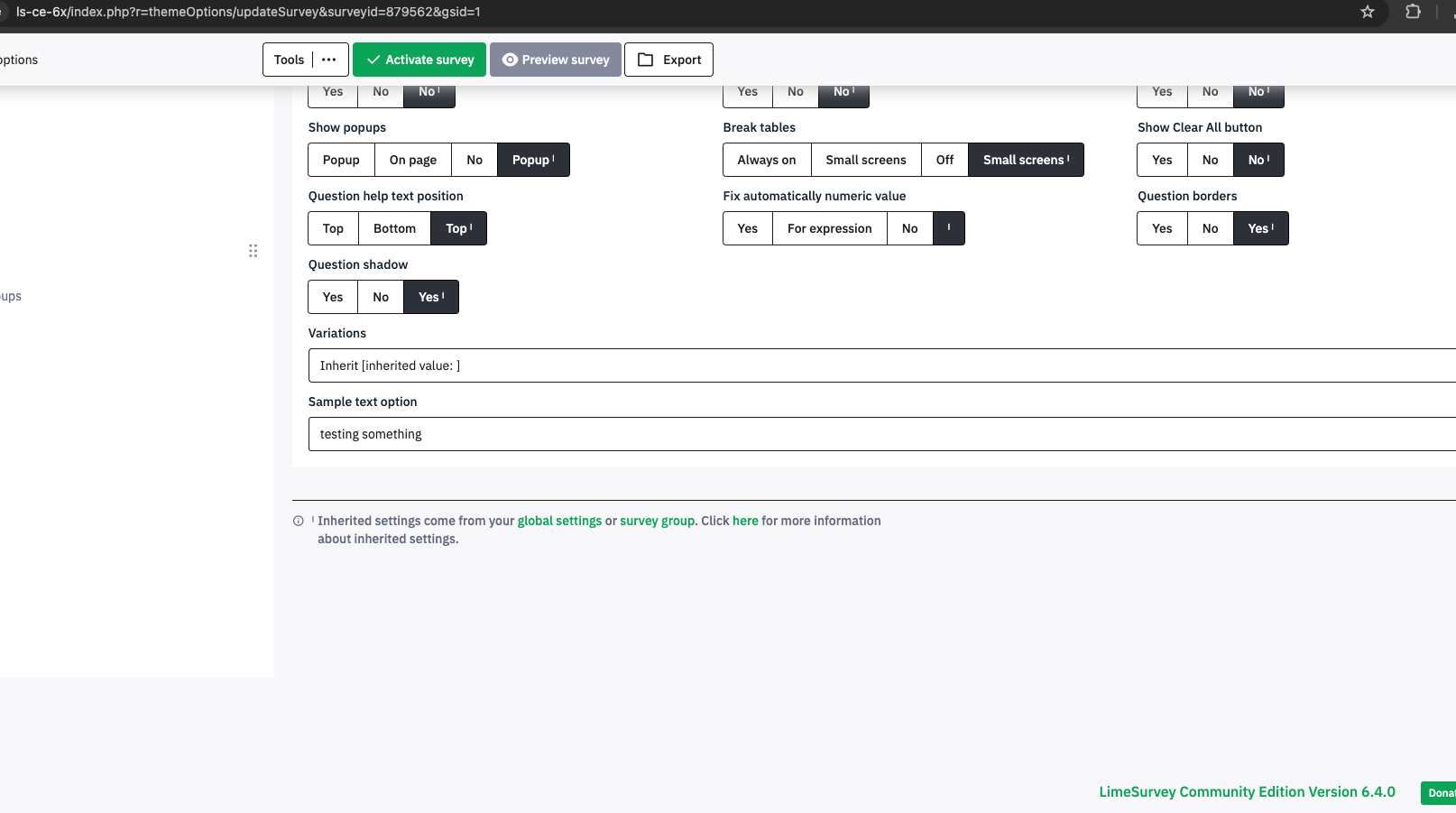Viewport: 1456px width, 813px height.
Task: Click the info icon beside inherited settings note
Action: click(x=299, y=521)
